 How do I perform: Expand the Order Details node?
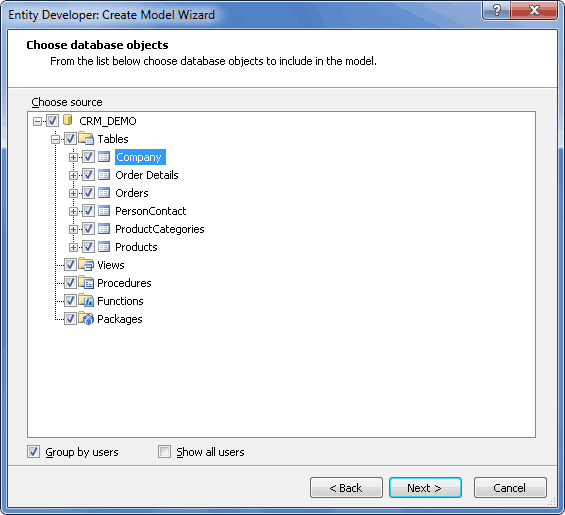coord(73,176)
